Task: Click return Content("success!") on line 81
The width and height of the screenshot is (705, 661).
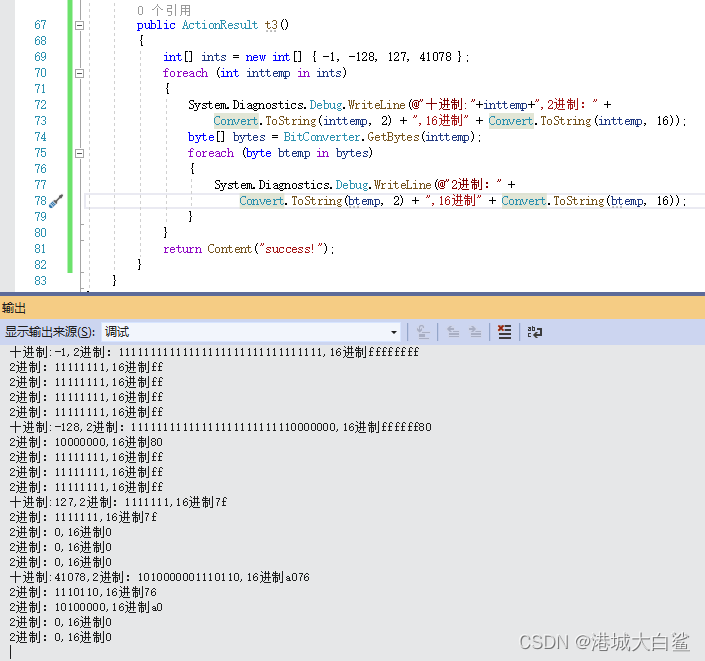Action: (249, 249)
